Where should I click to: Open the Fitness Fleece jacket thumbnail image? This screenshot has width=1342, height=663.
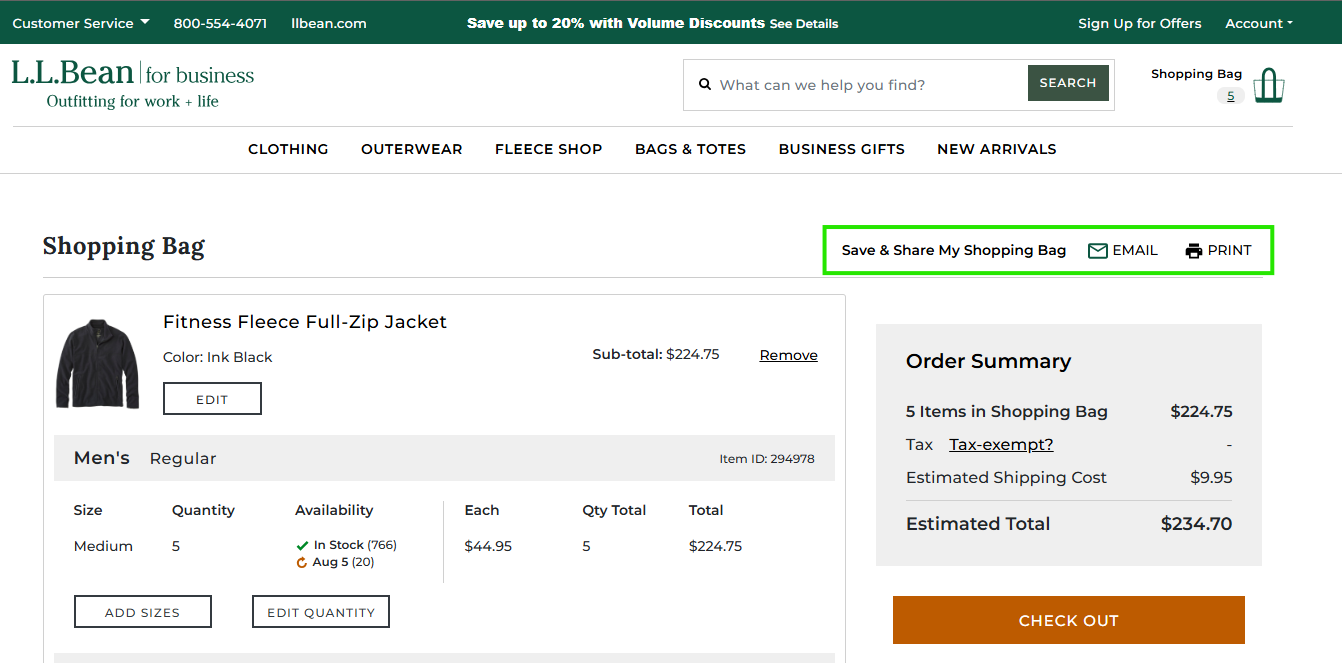98,364
